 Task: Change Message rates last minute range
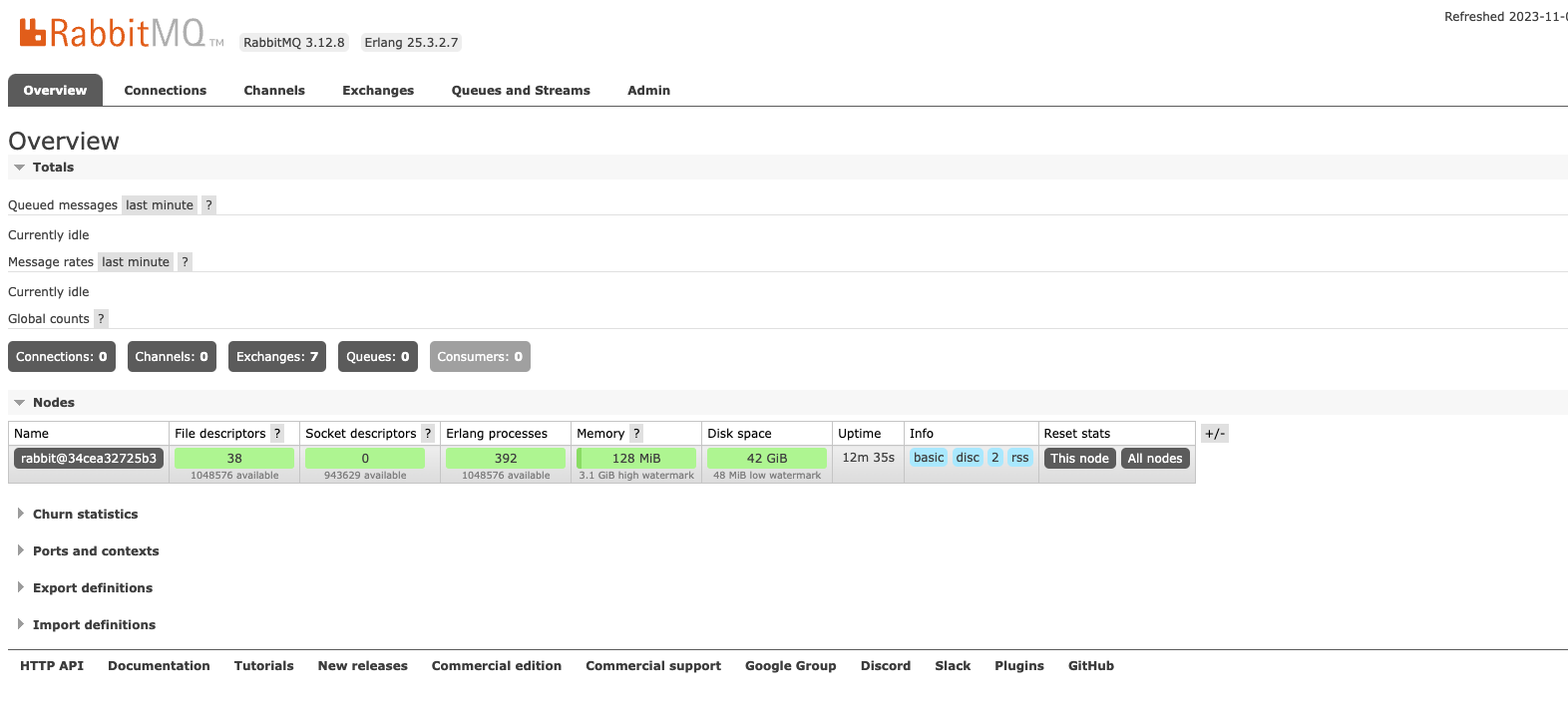click(x=136, y=262)
